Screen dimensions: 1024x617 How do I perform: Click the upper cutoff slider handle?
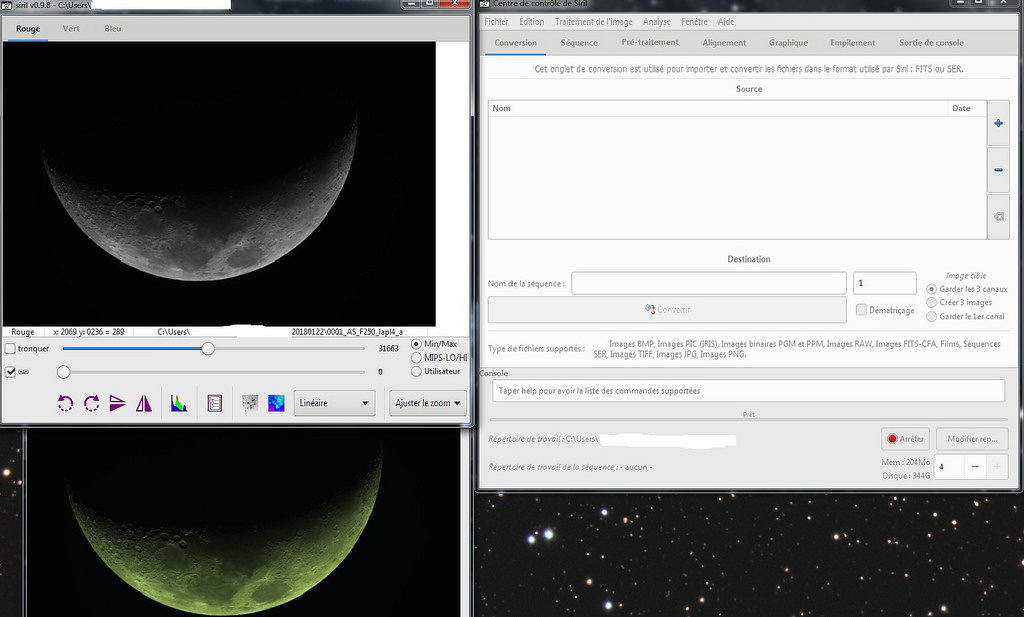point(208,348)
